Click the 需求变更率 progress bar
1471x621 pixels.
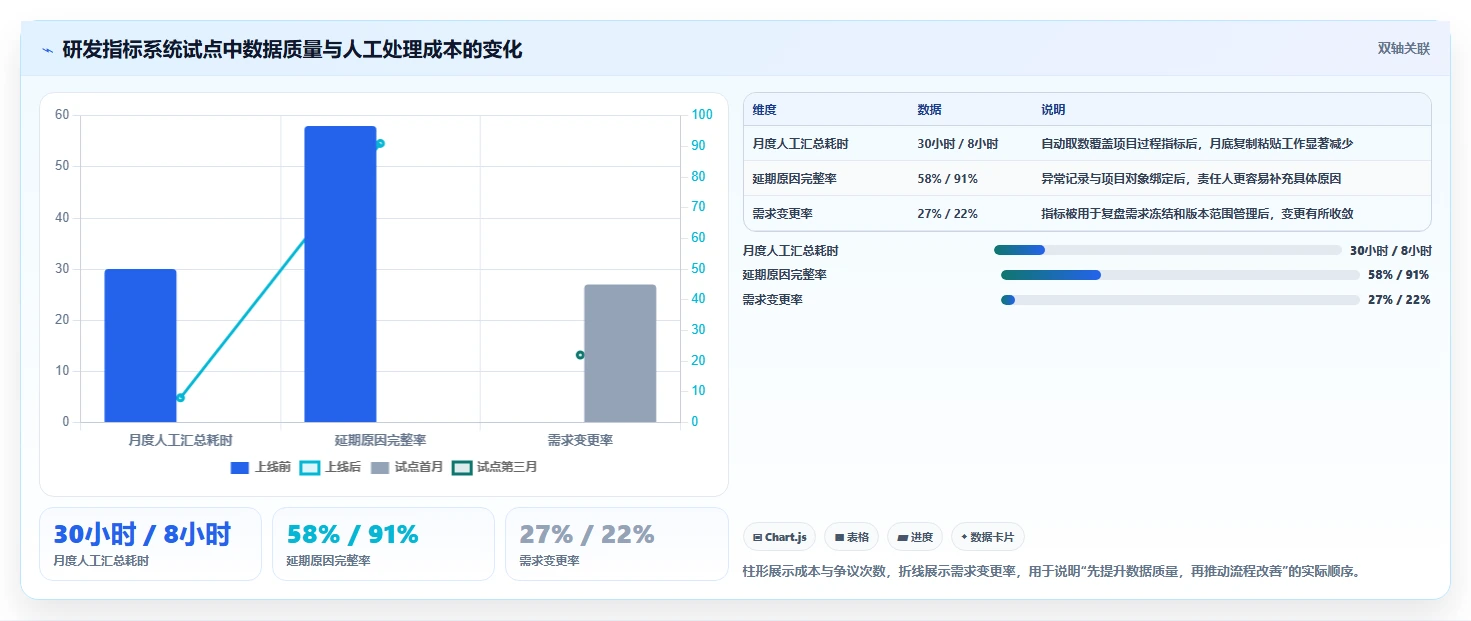click(1180, 300)
